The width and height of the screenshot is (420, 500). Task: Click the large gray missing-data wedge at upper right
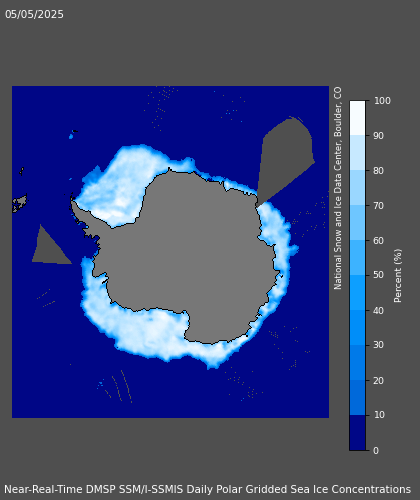coord(285,160)
